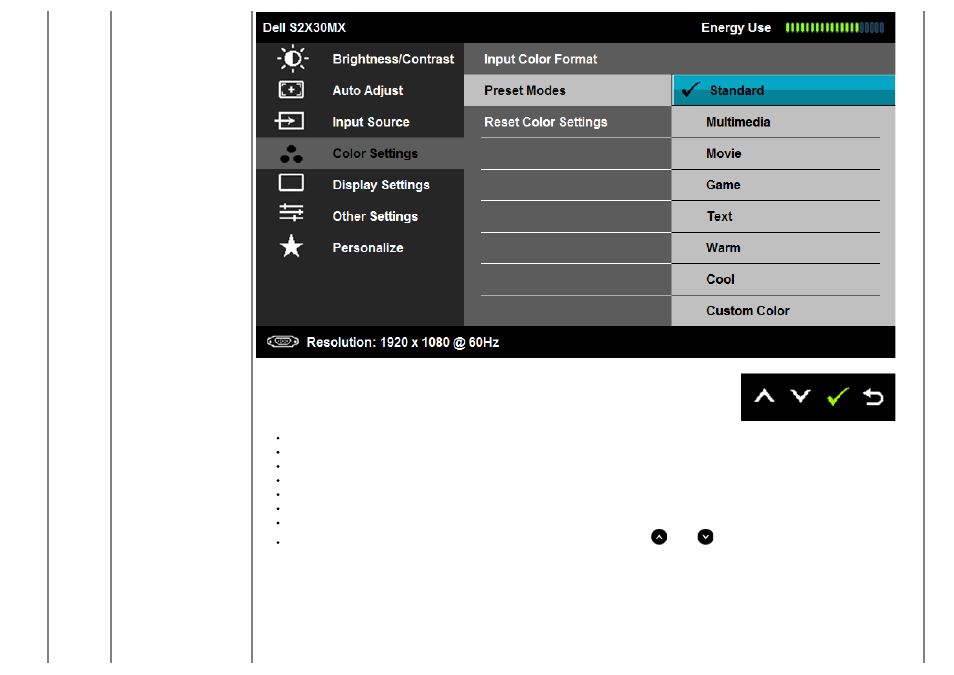Open the Brightness/Contrast menu

[360, 59]
